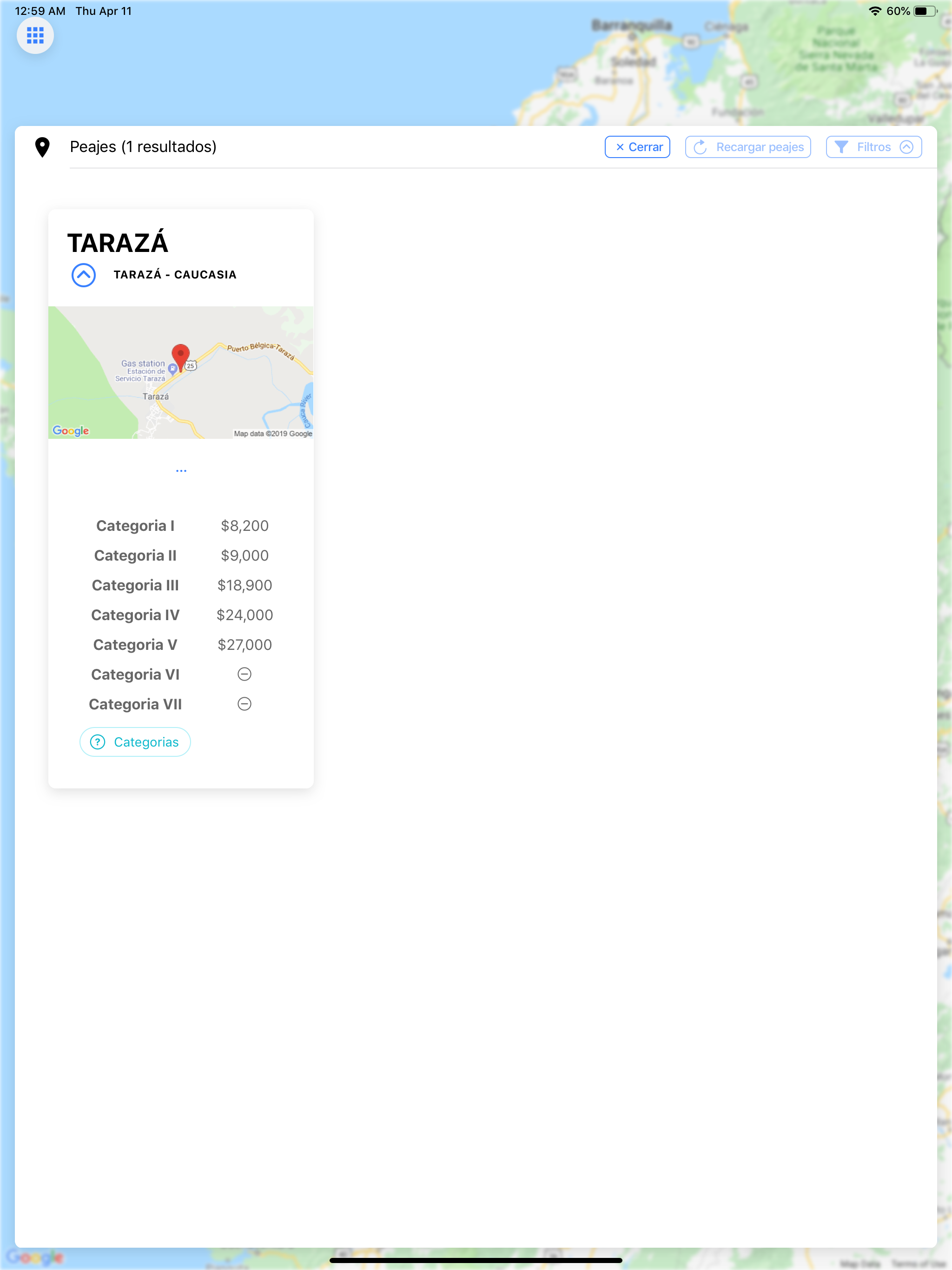The height and width of the screenshot is (1270, 952).
Task: Click the reload arrow icon
Action: [700, 147]
